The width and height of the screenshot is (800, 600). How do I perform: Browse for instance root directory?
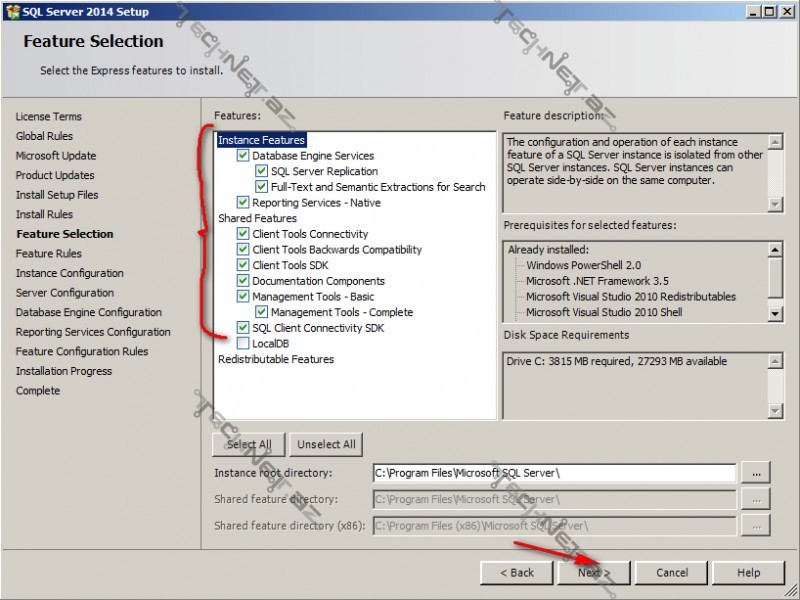[757, 473]
